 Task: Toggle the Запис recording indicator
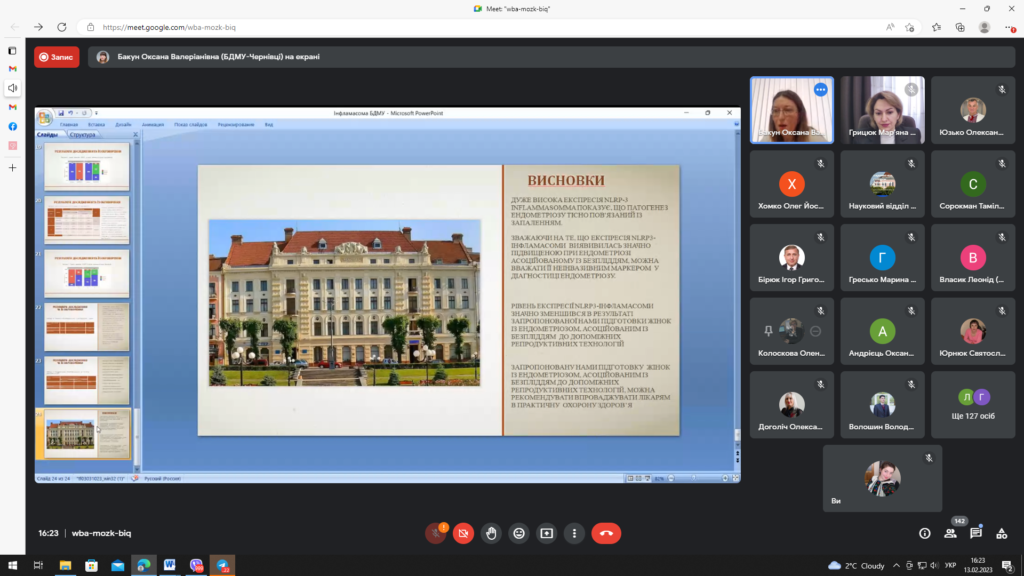click(57, 57)
